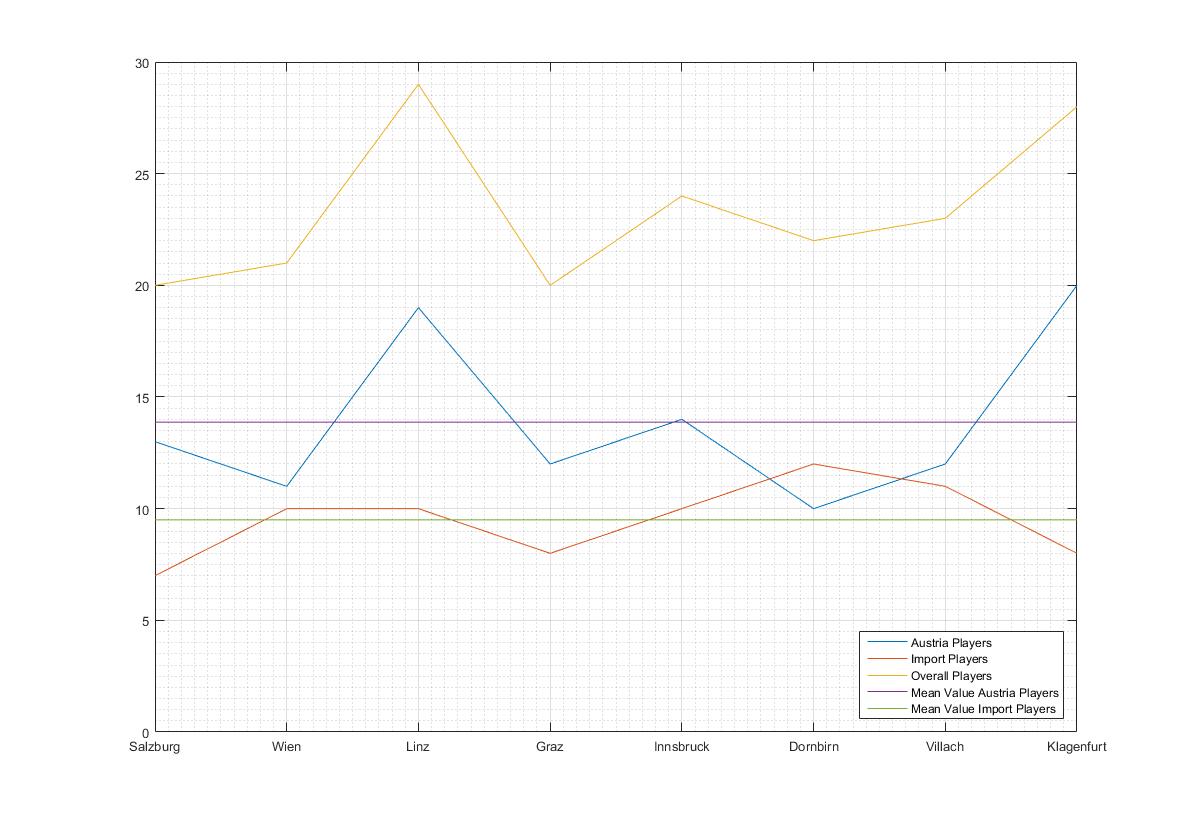Click the orange line's peak above Dornbirn
The height and width of the screenshot is (822, 1190).
click(813, 464)
